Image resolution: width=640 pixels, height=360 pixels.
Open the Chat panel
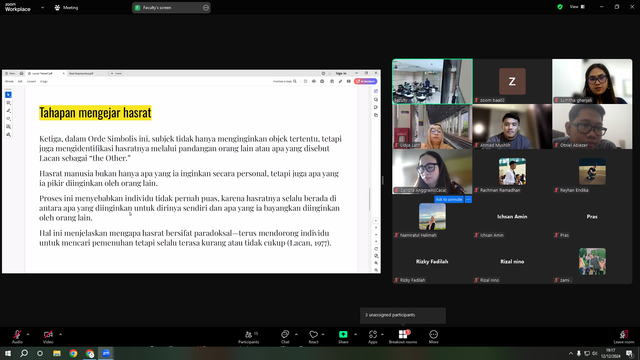point(285,337)
